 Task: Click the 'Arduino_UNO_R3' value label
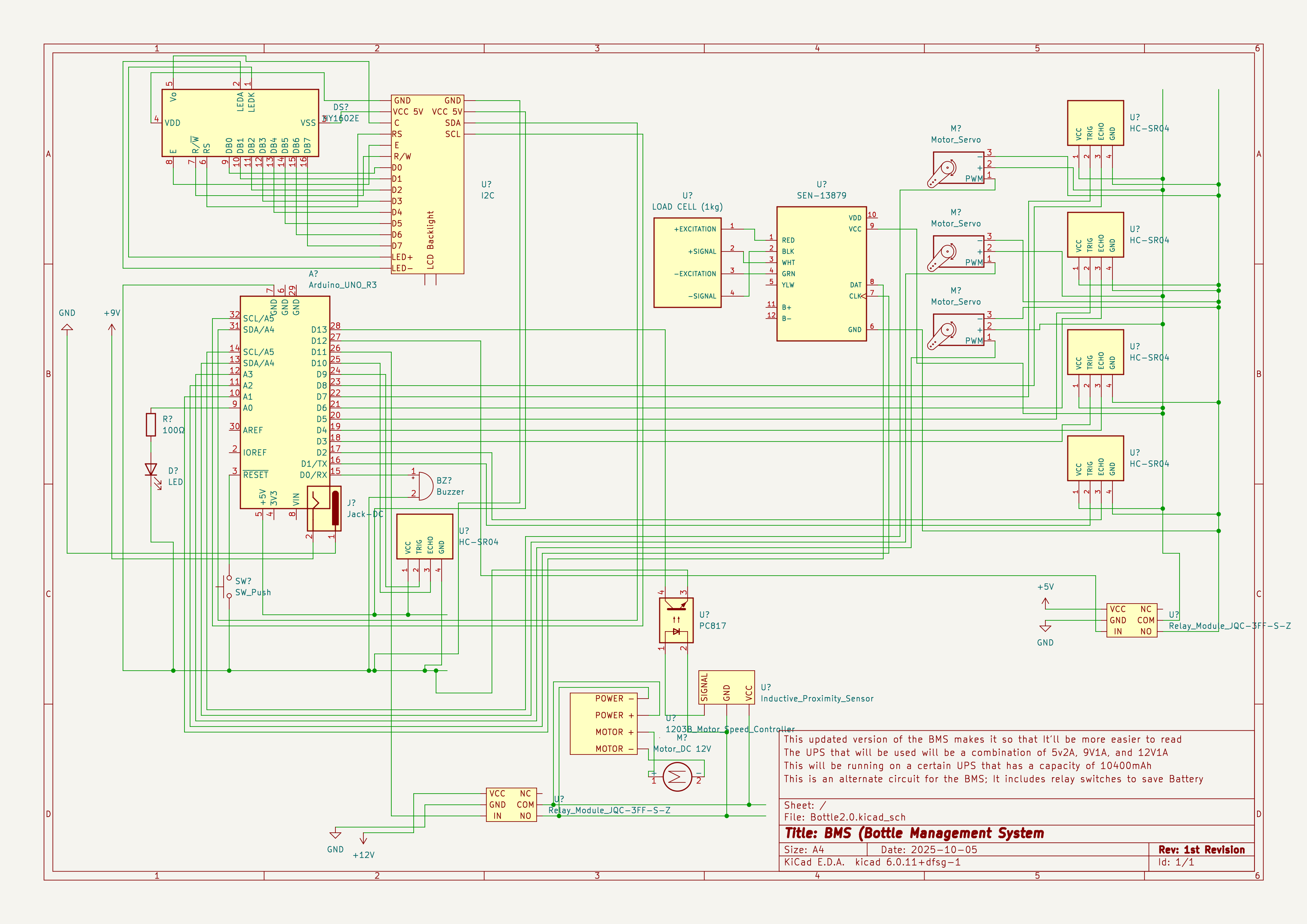click(x=343, y=285)
